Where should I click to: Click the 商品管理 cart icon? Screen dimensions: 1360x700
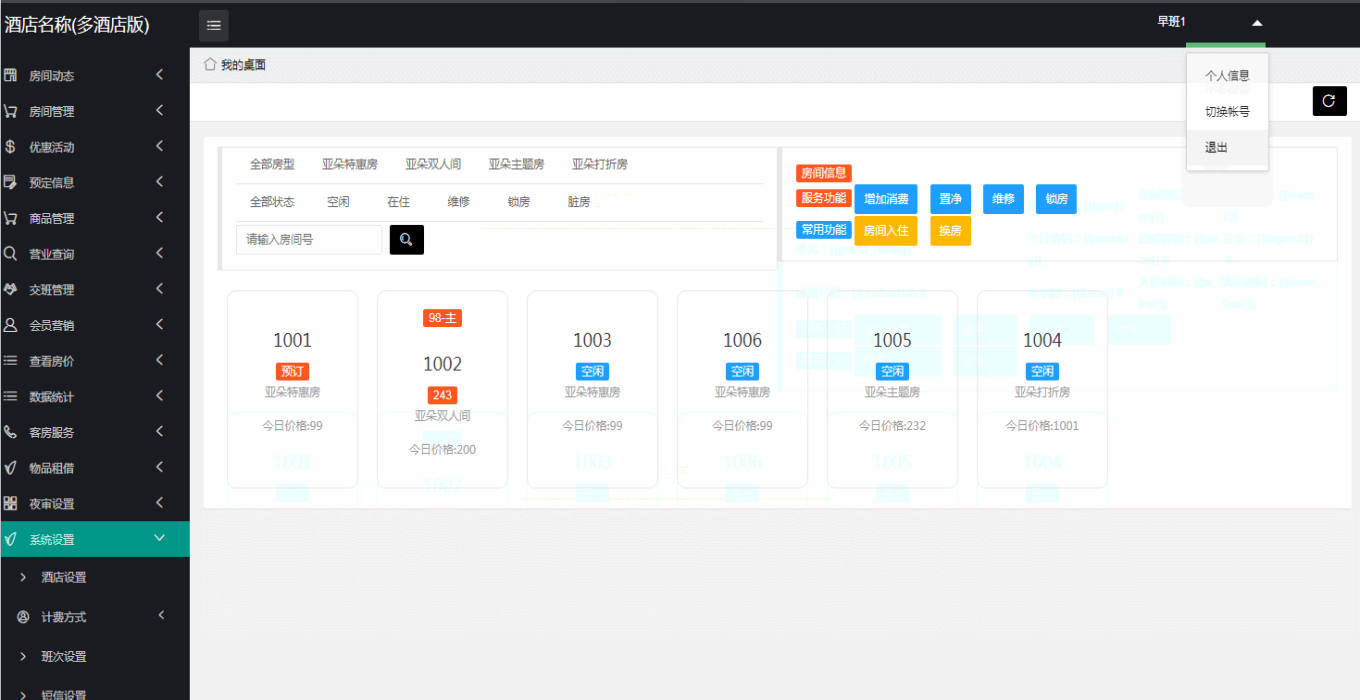(x=10, y=218)
